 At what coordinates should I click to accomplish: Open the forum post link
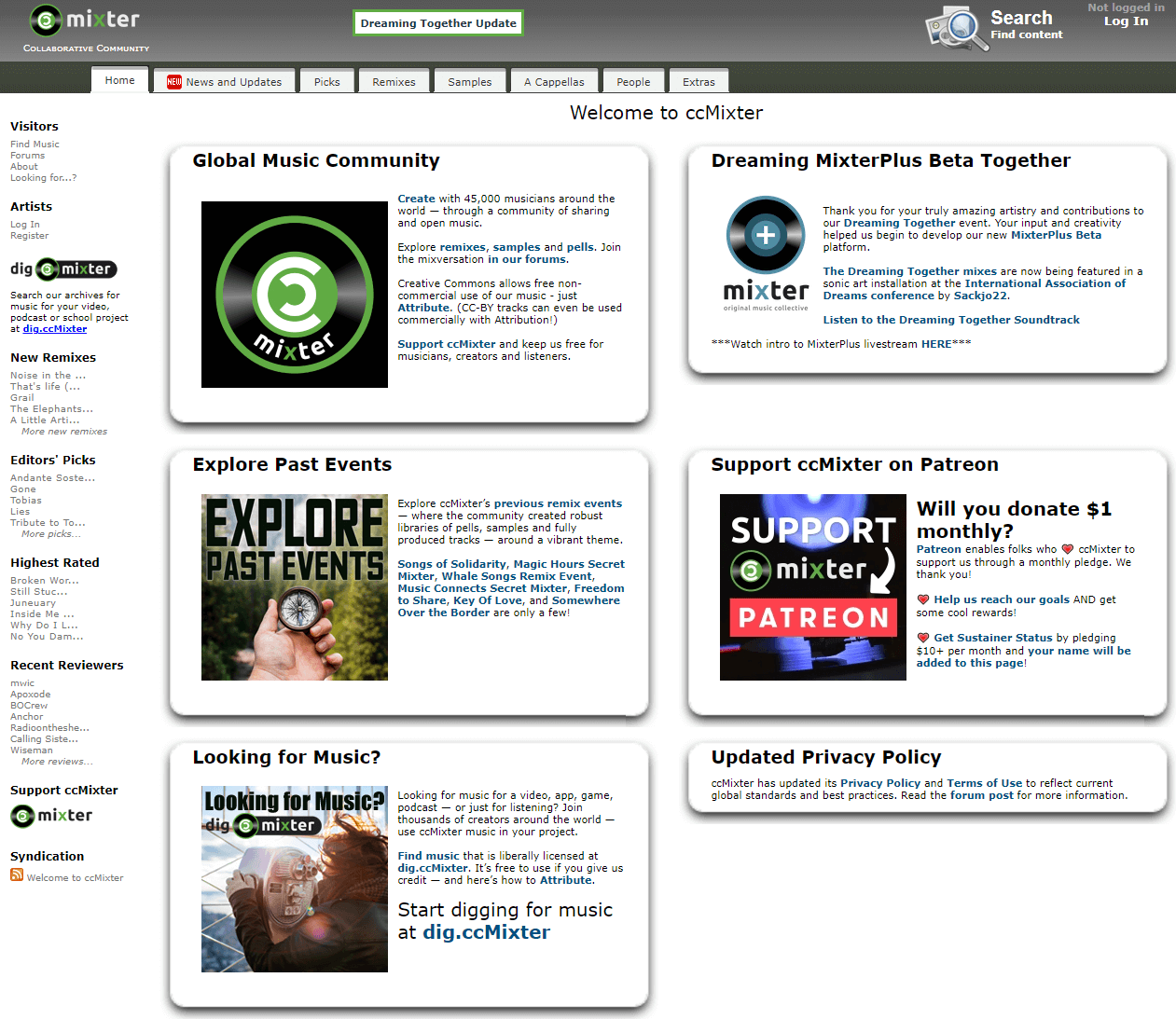click(x=981, y=795)
